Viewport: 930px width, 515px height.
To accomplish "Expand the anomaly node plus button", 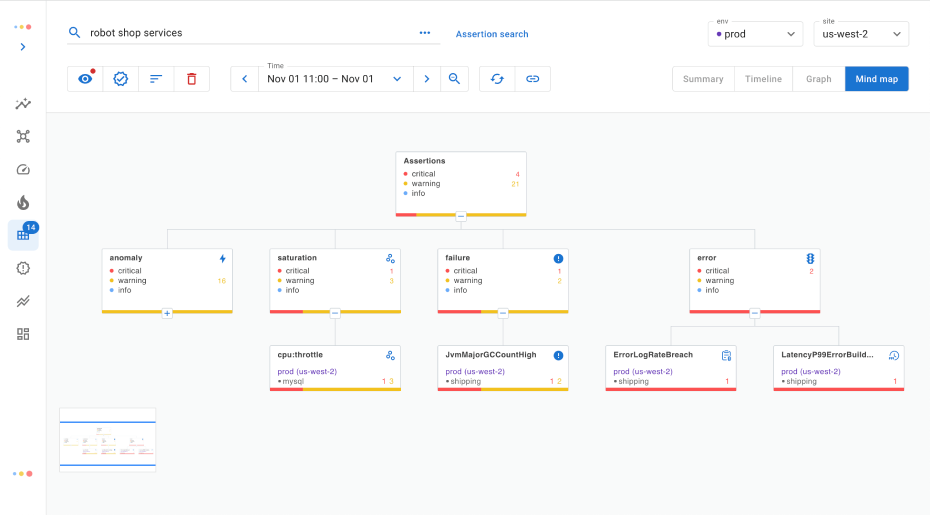I will point(167,313).
